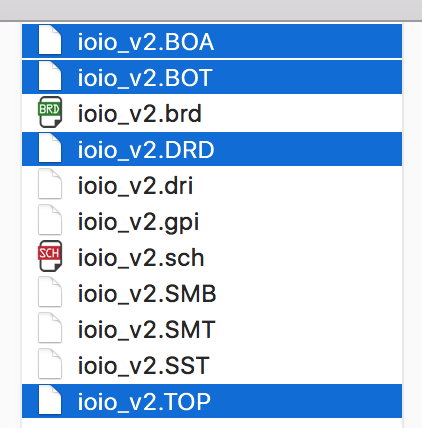Image resolution: width=422 pixels, height=428 pixels.
Task: Click the file icon of ioio_v2.SMT
Action: point(50,328)
